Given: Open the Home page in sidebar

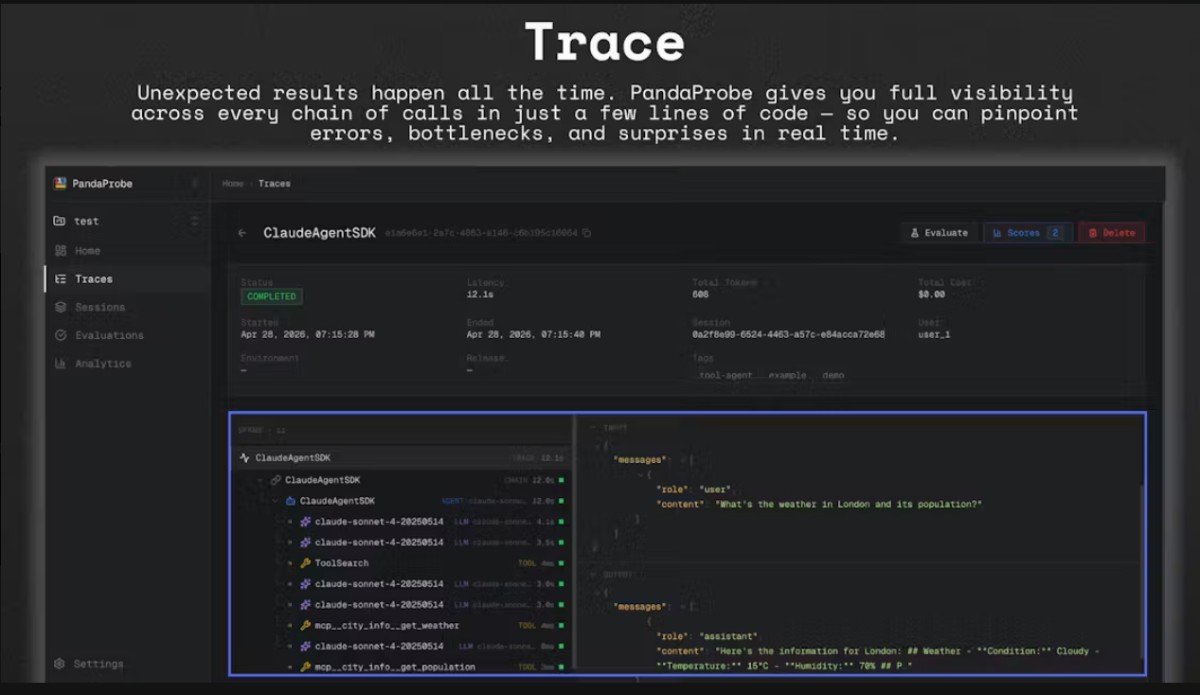Looking at the screenshot, I should coord(127,251).
